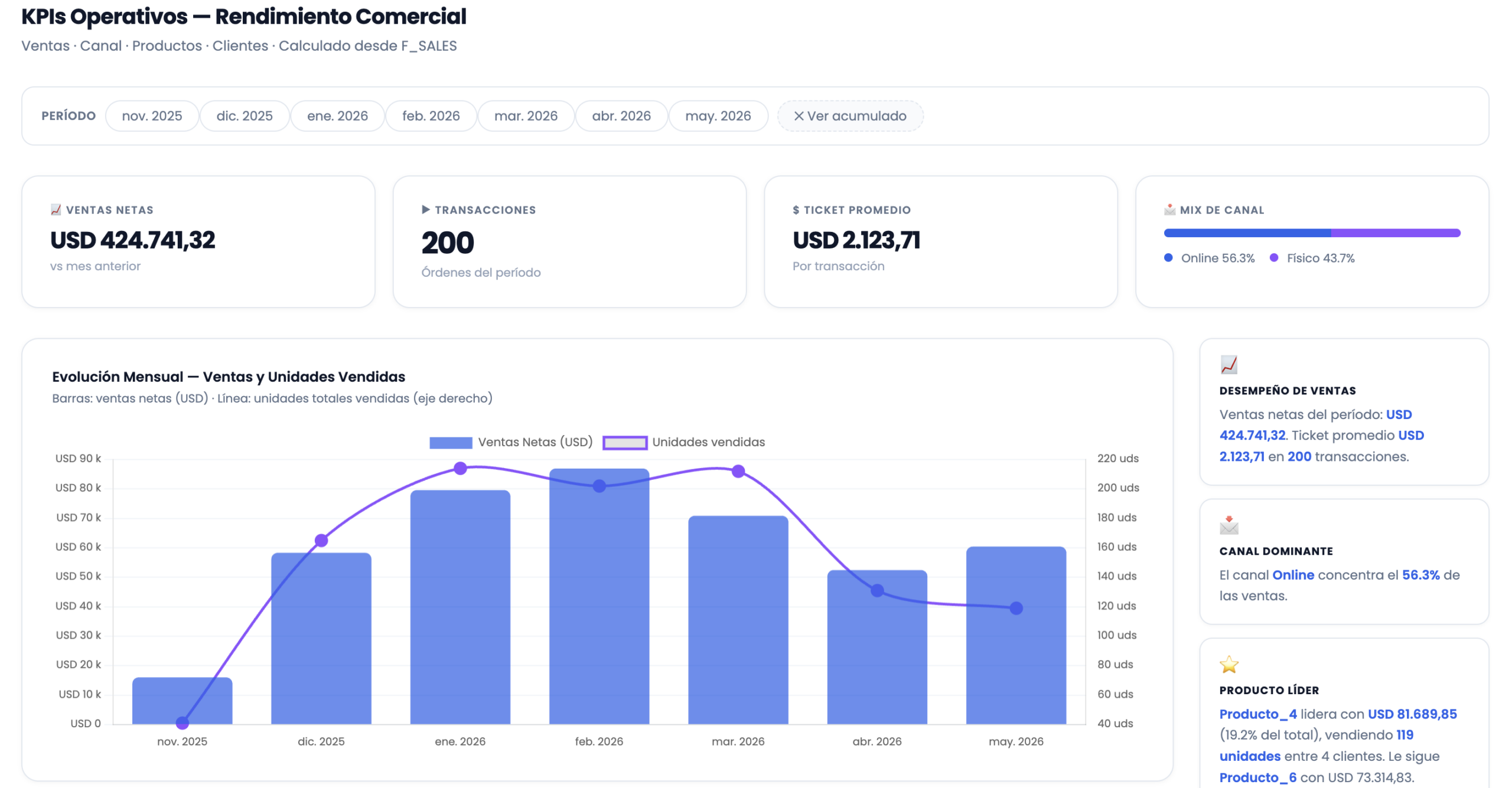
Task: Click the play icon next to Transacciones
Action: click(x=426, y=210)
